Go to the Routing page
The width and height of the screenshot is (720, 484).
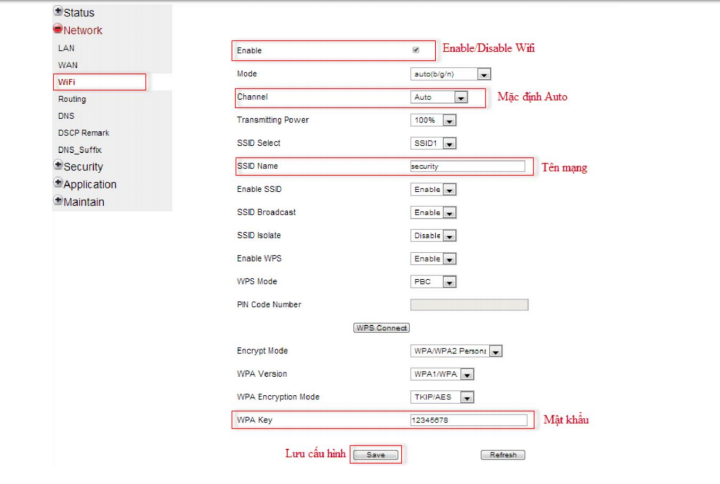(x=72, y=99)
